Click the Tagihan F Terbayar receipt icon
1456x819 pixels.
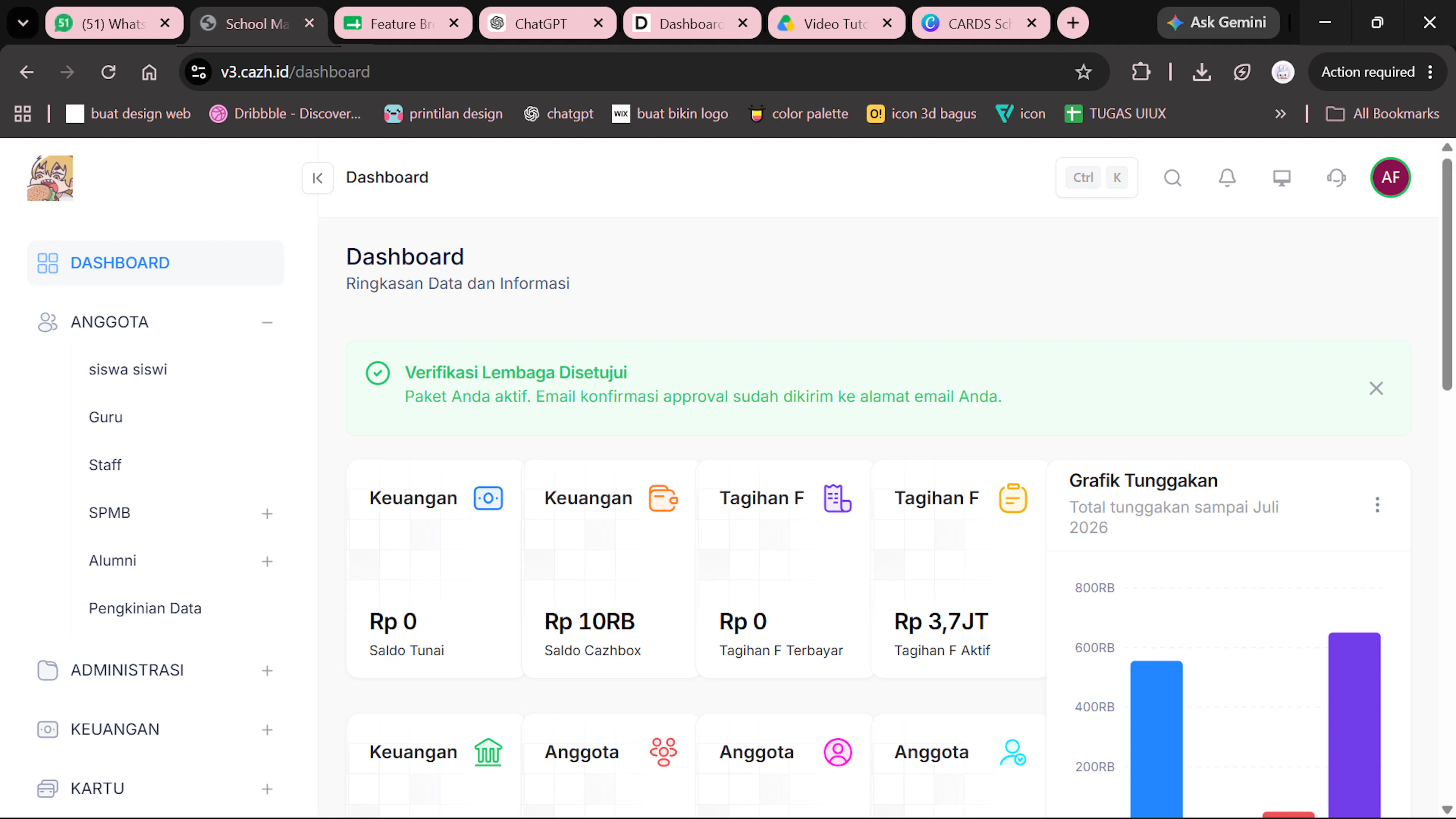click(x=838, y=498)
